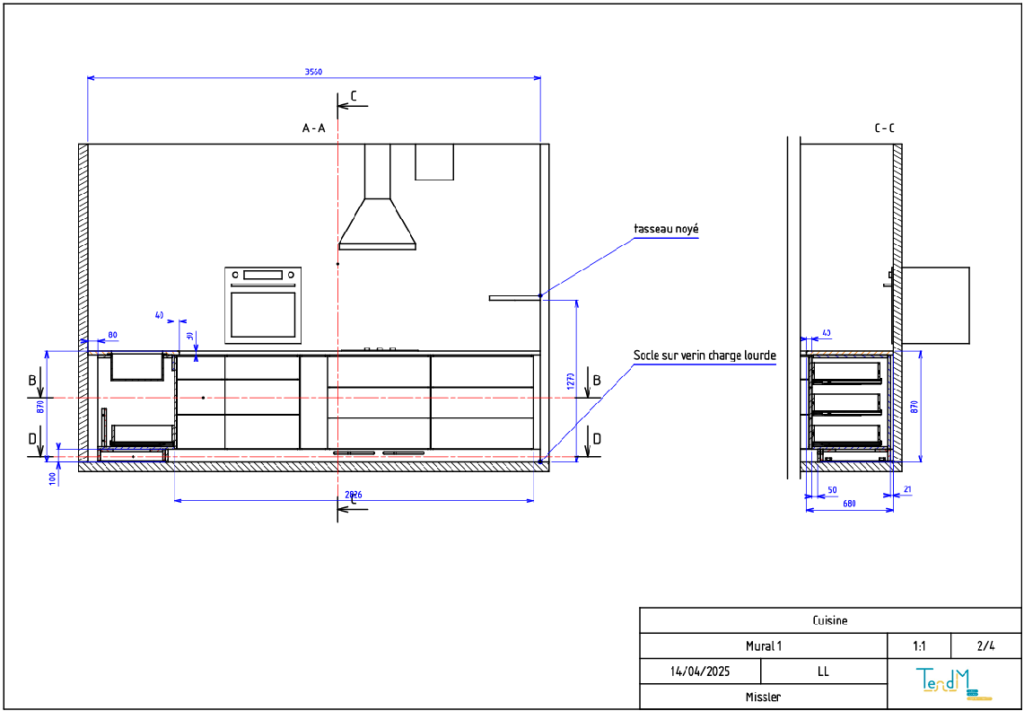Image resolution: width=1024 pixels, height=711 pixels.
Task: Select the small wall cabinet beside hood
Action: [x=434, y=162]
